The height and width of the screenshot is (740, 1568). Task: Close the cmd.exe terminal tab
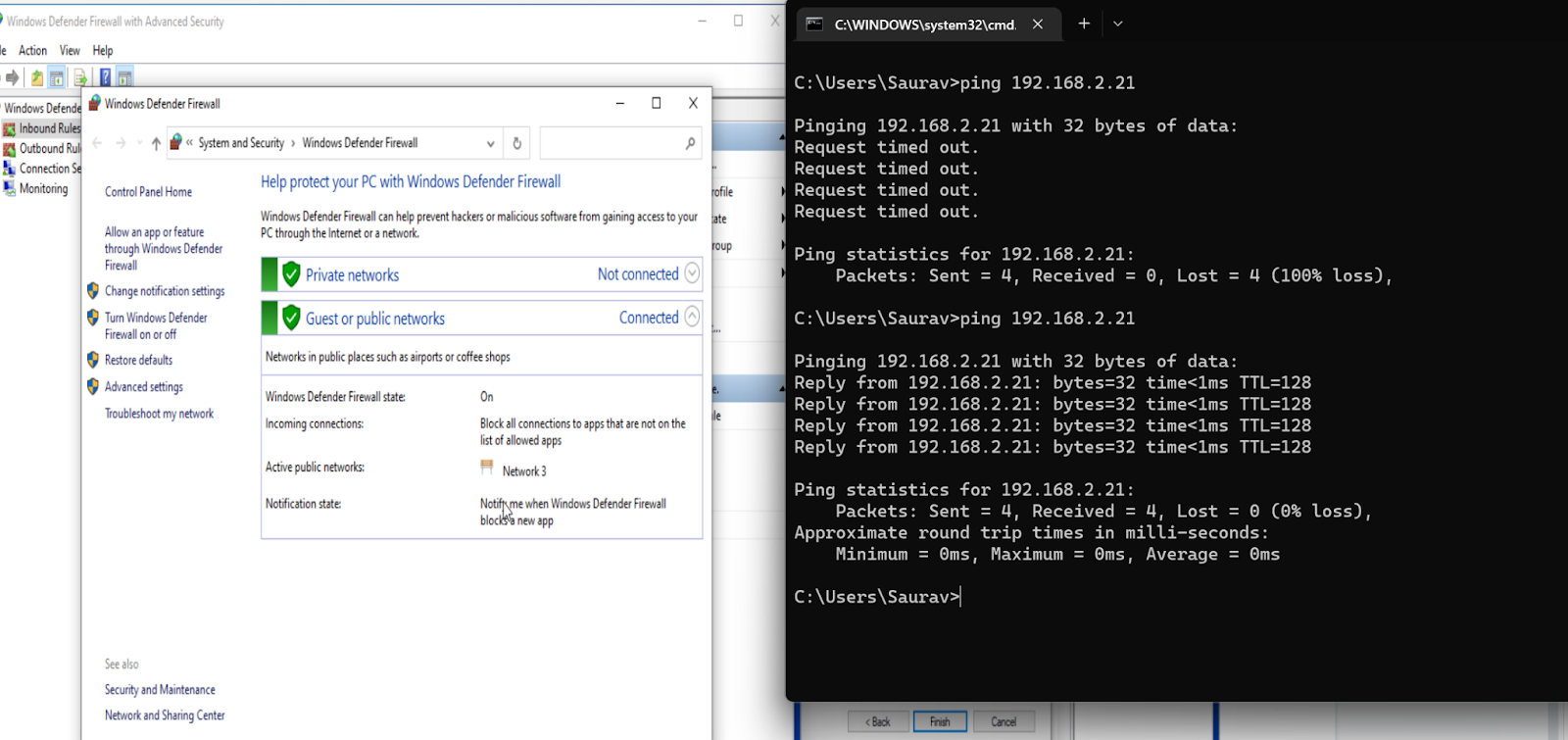tap(1038, 25)
